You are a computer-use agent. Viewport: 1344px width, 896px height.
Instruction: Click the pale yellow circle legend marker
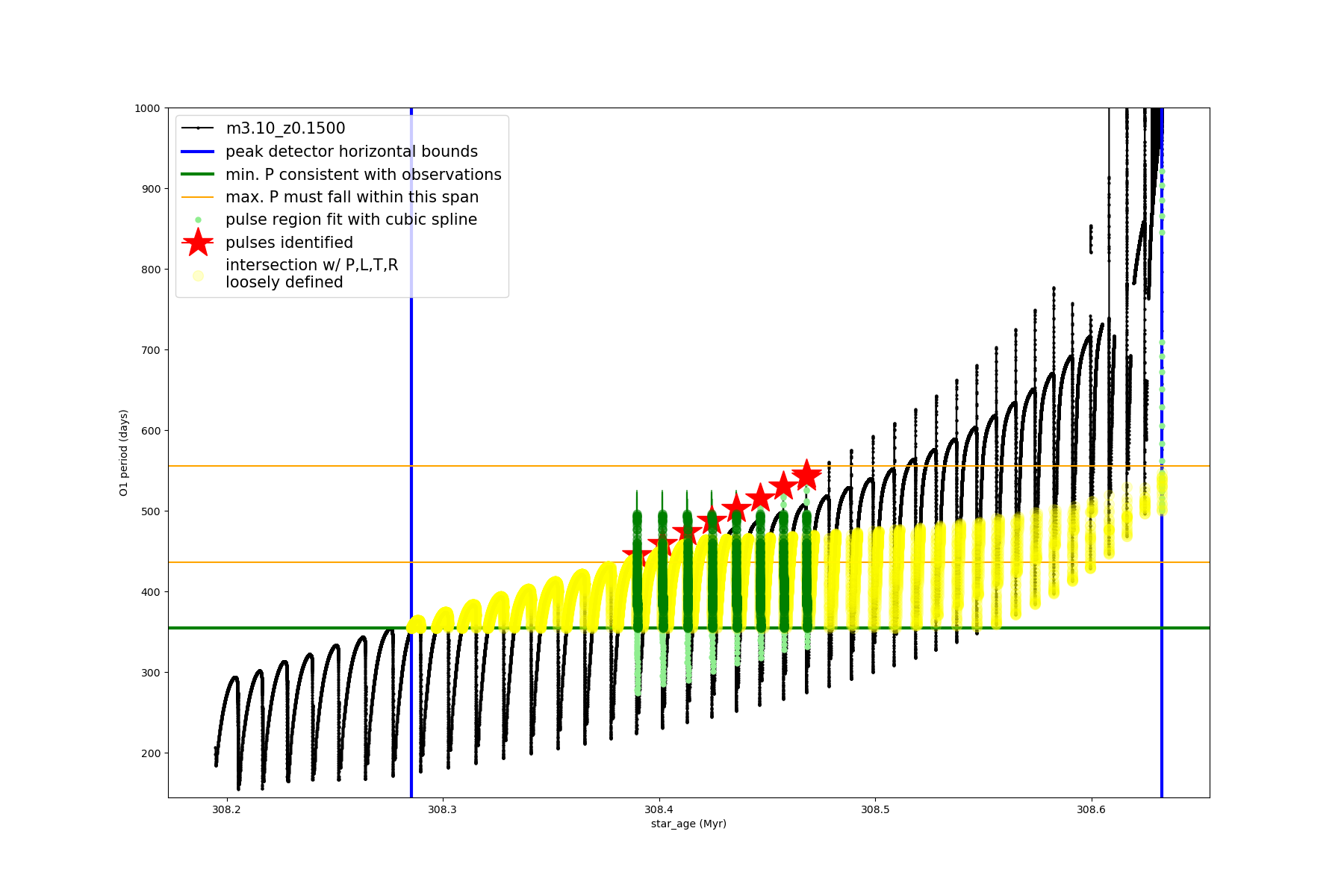pyautogui.click(x=198, y=276)
